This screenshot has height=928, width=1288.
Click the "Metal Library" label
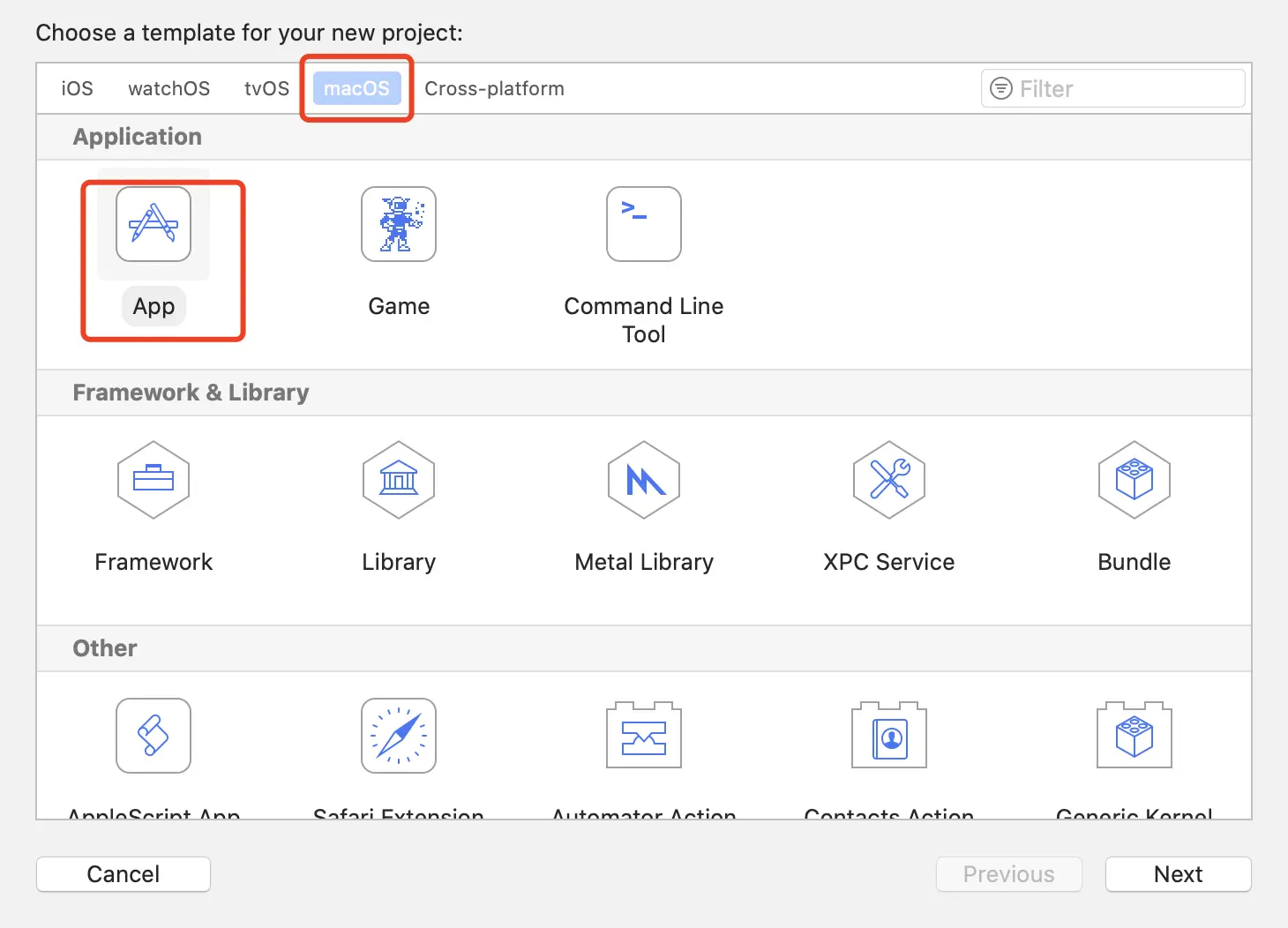644,562
